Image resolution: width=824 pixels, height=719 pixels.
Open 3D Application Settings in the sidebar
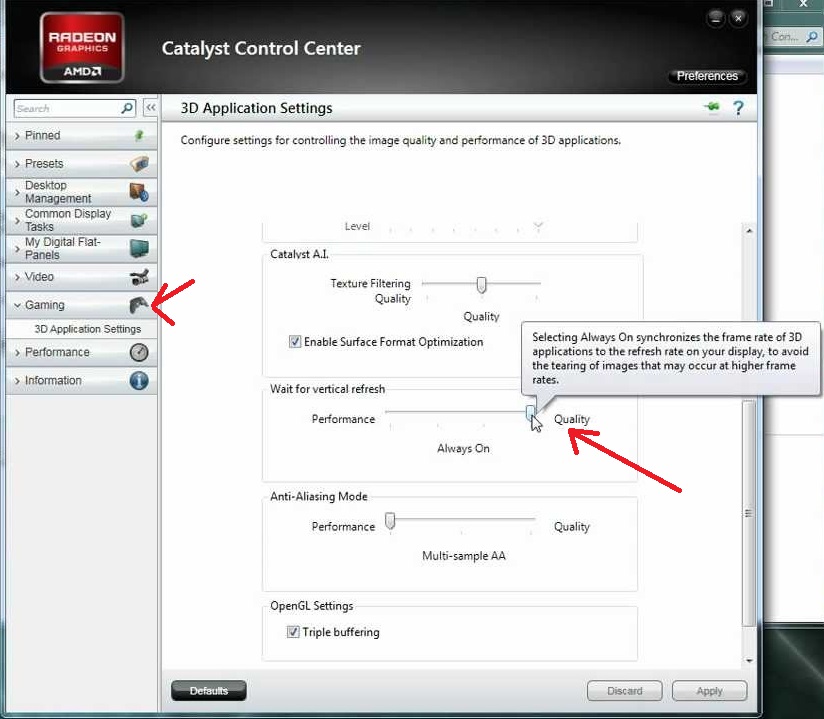[x=88, y=329]
